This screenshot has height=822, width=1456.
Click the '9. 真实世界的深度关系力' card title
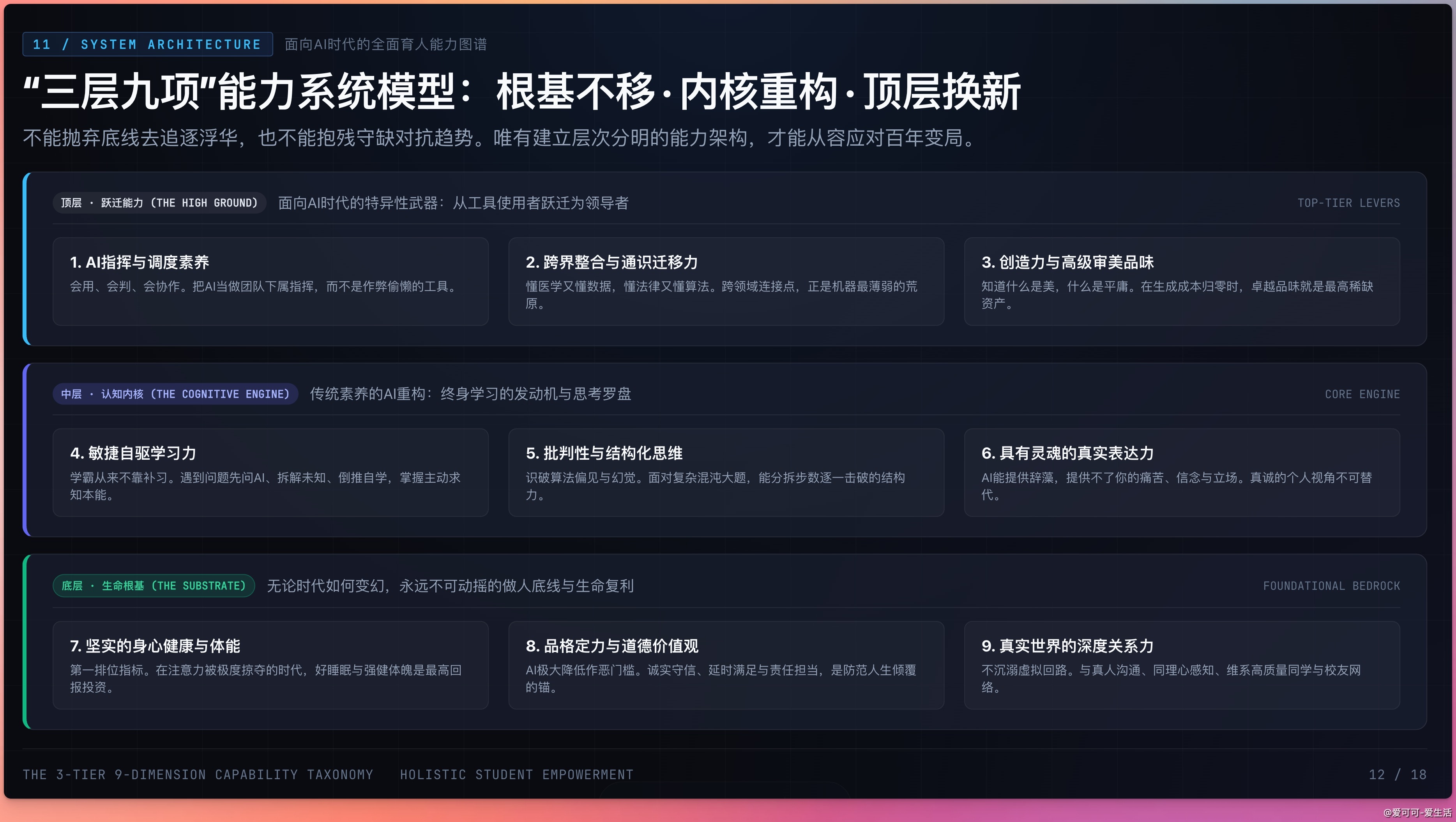click(x=1068, y=646)
